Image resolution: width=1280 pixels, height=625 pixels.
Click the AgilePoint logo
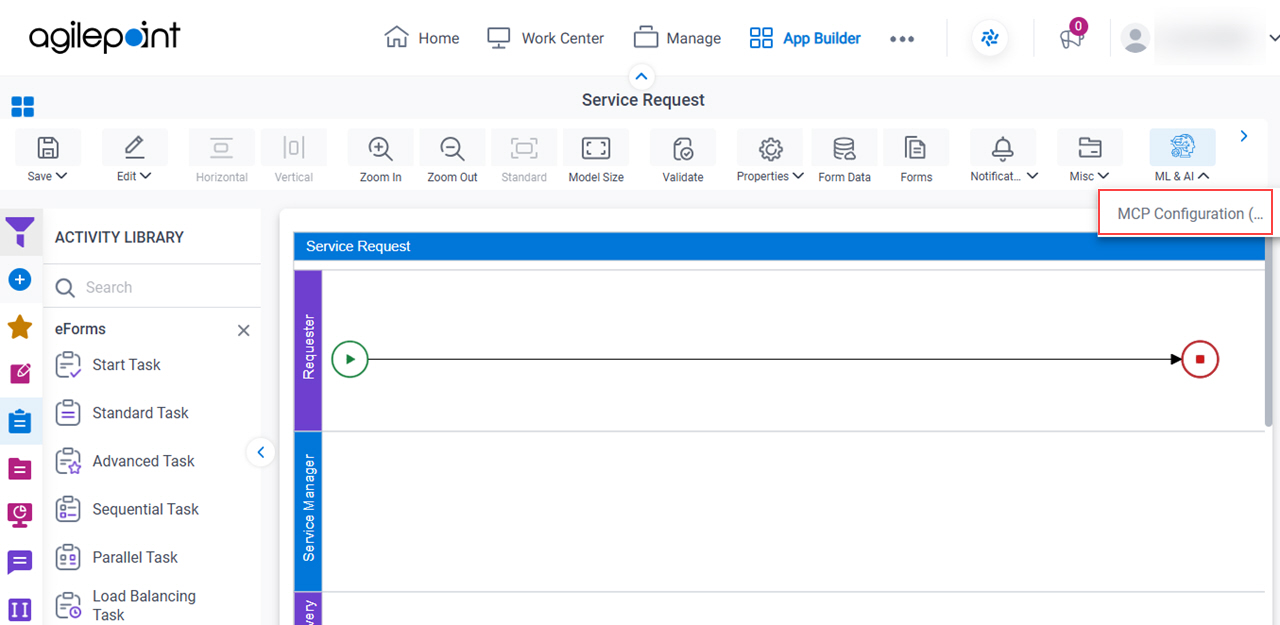pyautogui.click(x=104, y=38)
